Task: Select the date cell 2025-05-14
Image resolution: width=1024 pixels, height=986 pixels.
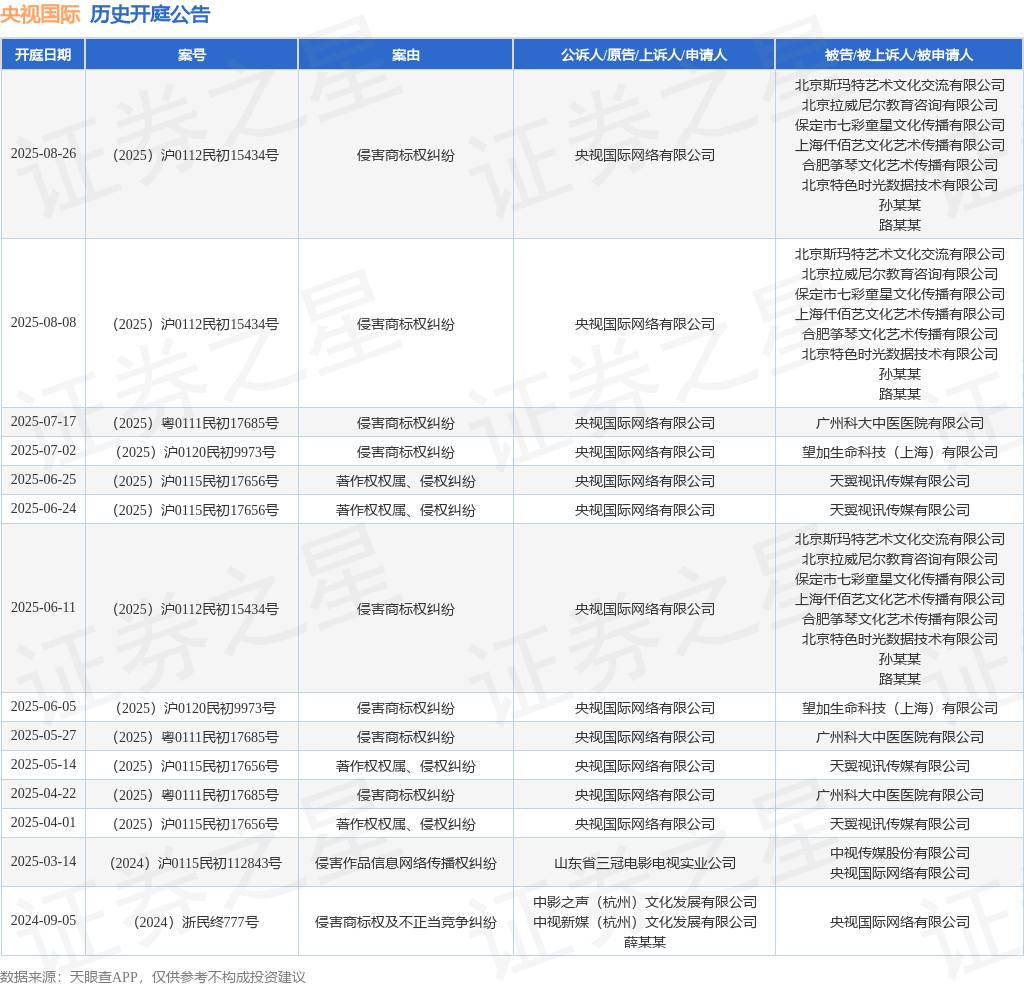Action: click(43, 765)
